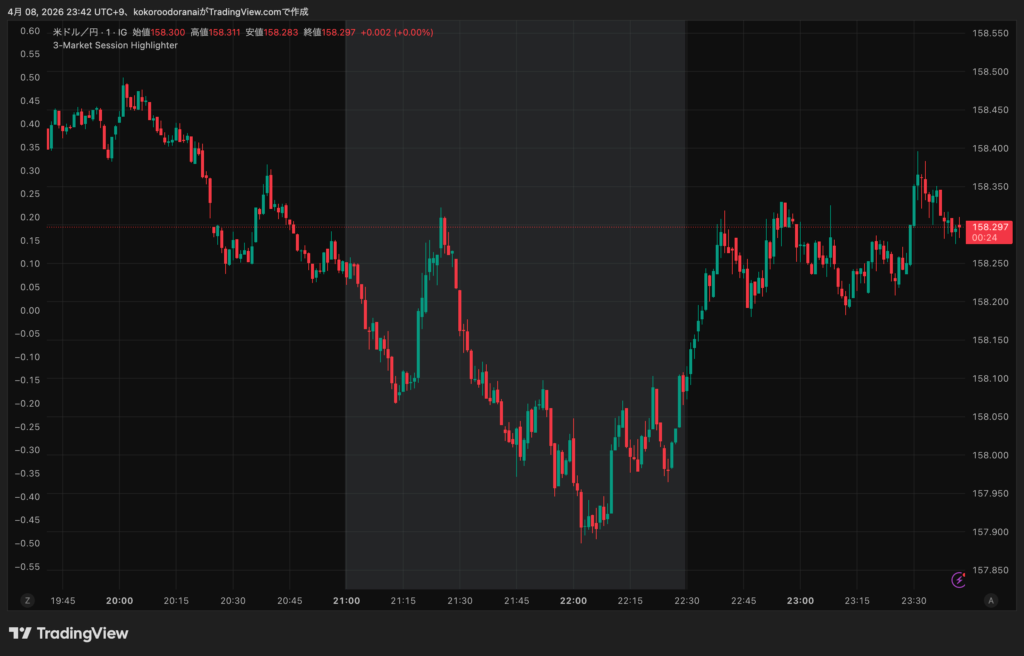Click the purple lightning bolt icon
The image size is (1024, 656).
coord(959,579)
